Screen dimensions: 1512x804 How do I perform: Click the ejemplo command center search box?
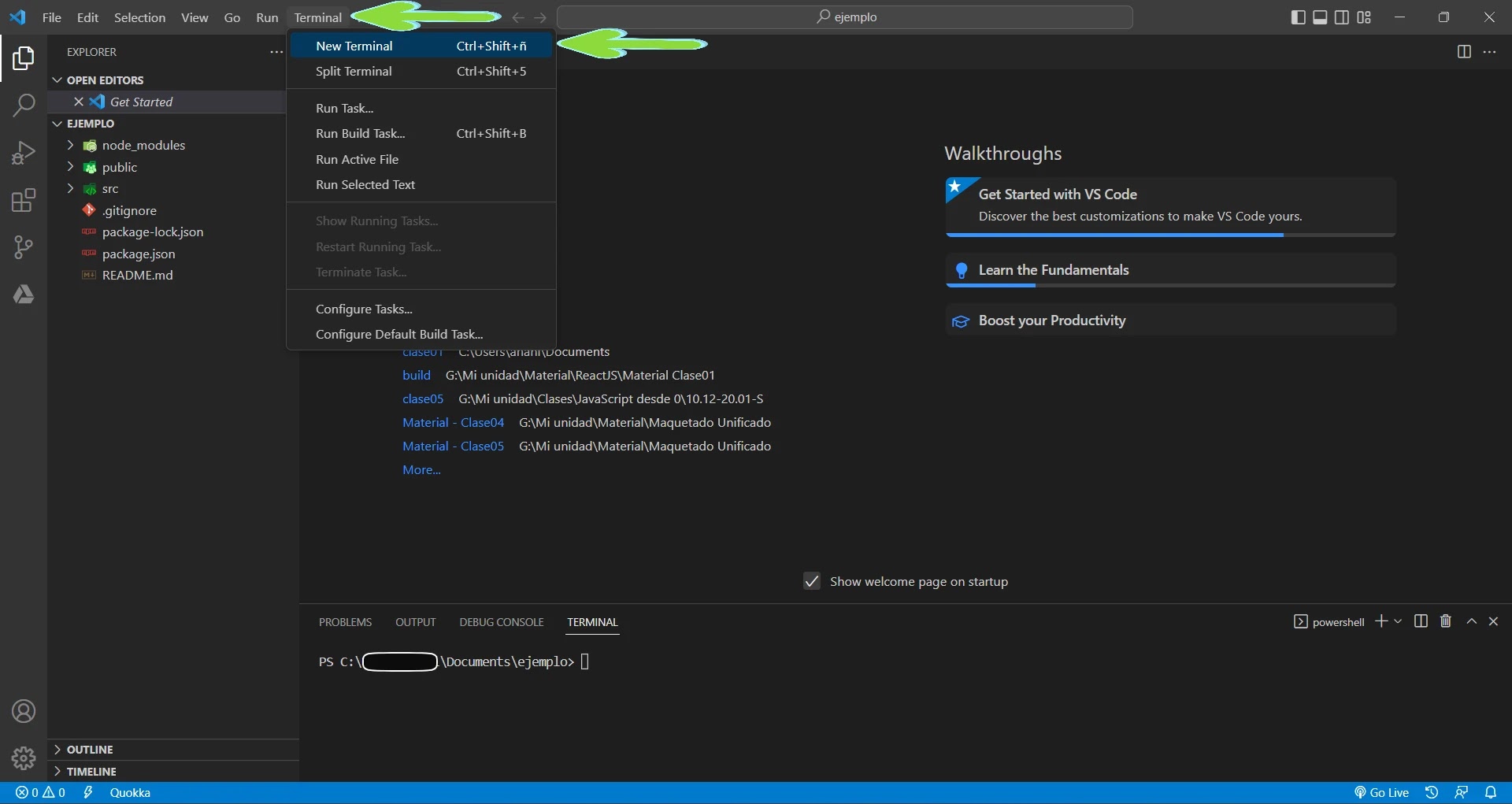tap(845, 17)
